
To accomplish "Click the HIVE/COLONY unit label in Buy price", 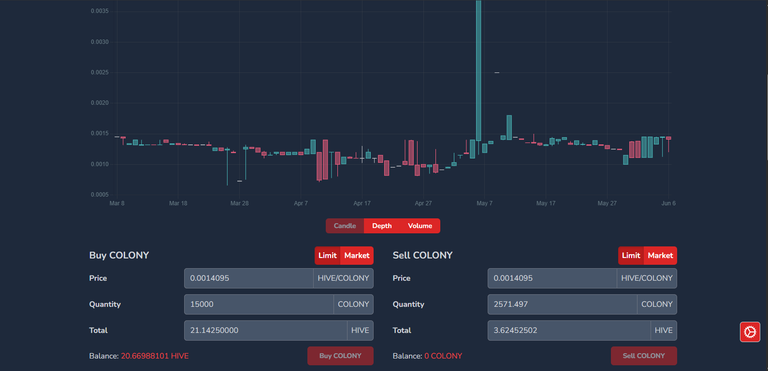I will [x=343, y=278].
